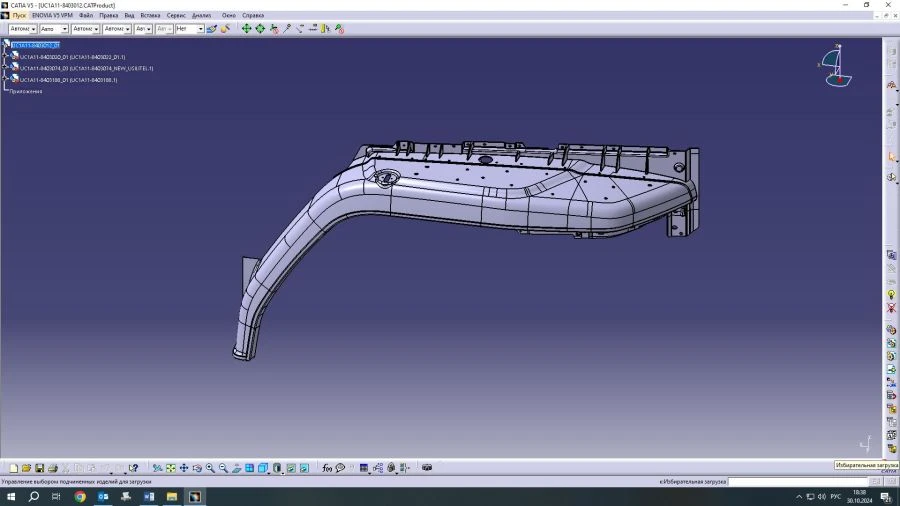Click the Save icon in bottom toolbar
900x506 pixels.
pyautogui.click(x=39, y=468)
